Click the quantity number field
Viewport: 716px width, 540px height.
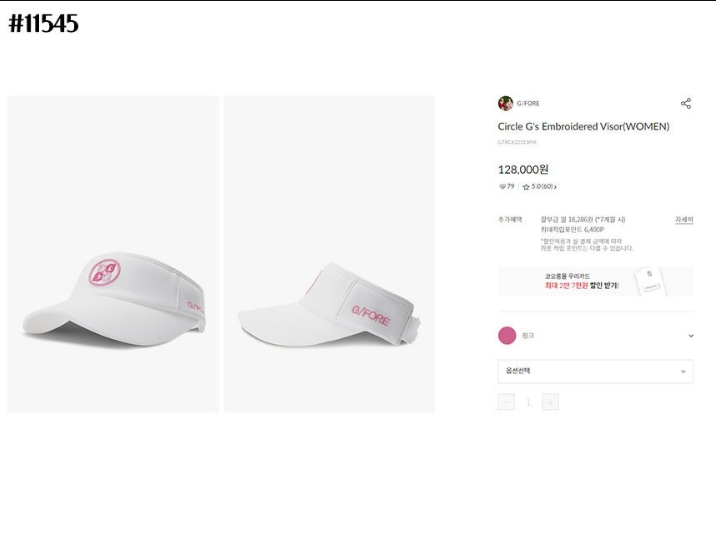[x=528, y=402]
